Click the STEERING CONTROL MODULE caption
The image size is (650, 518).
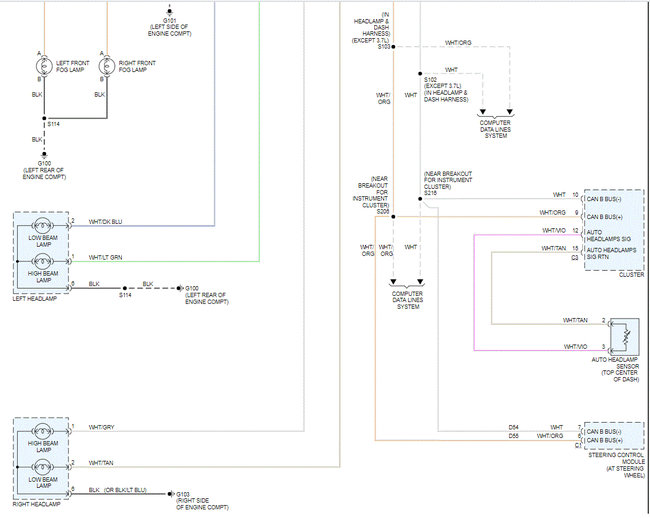[x=617, y=458]
